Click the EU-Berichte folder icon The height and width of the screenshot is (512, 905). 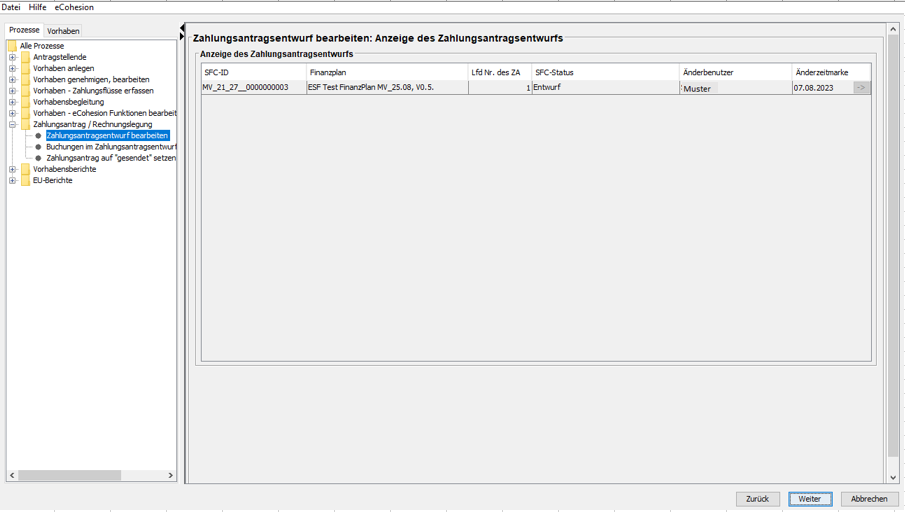click(25, 181)
